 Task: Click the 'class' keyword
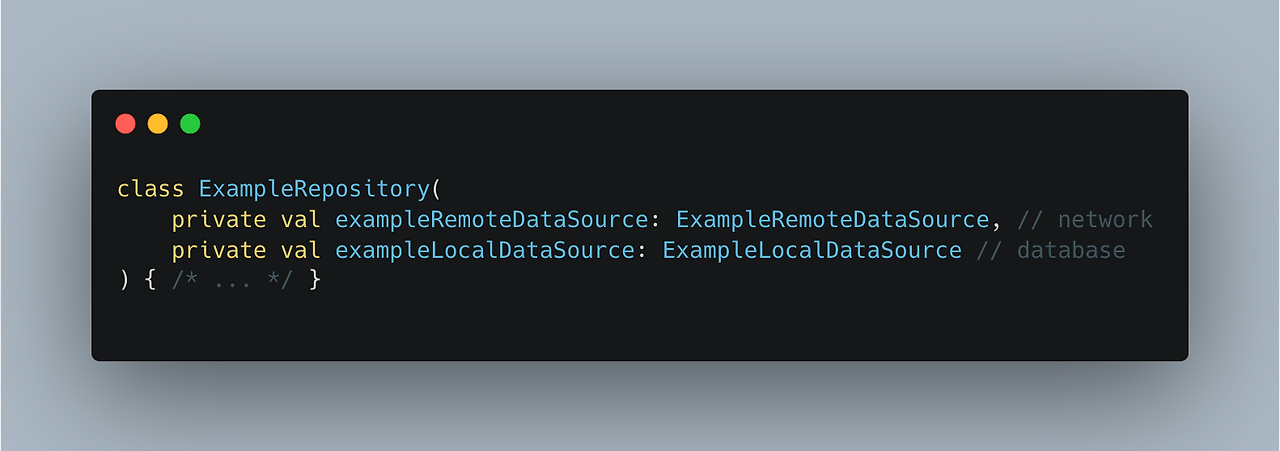click(151, 189)
